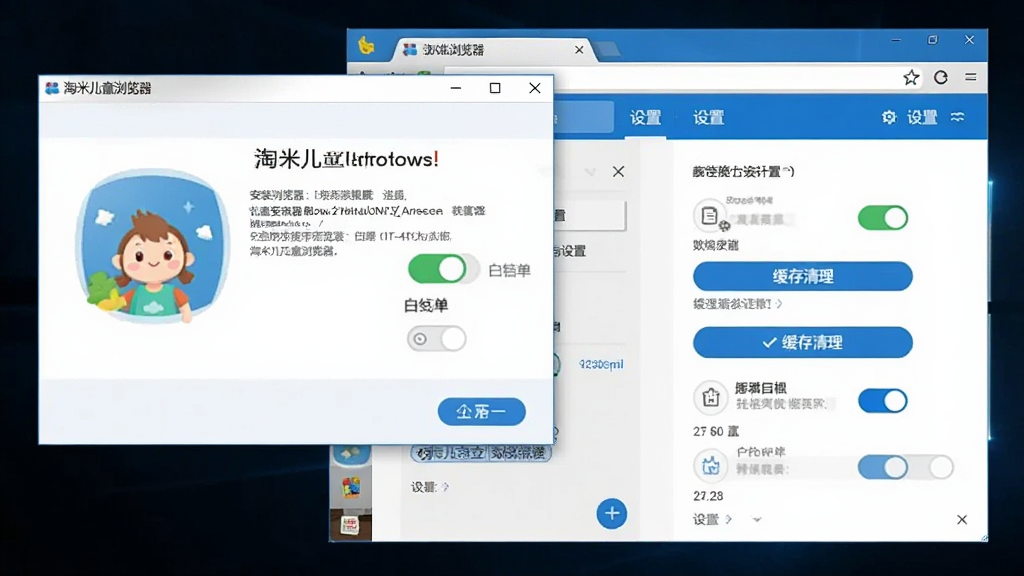
Task: Minimize the 淘米儿童浏览器 dialog window
Action: pyautogui.click(x=456, y=88)
